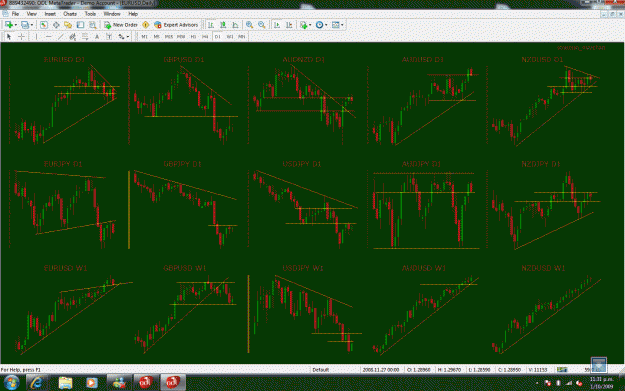Screen dimensions: 625x391
Task: Open the Charts menu
Action: [70, 14]
